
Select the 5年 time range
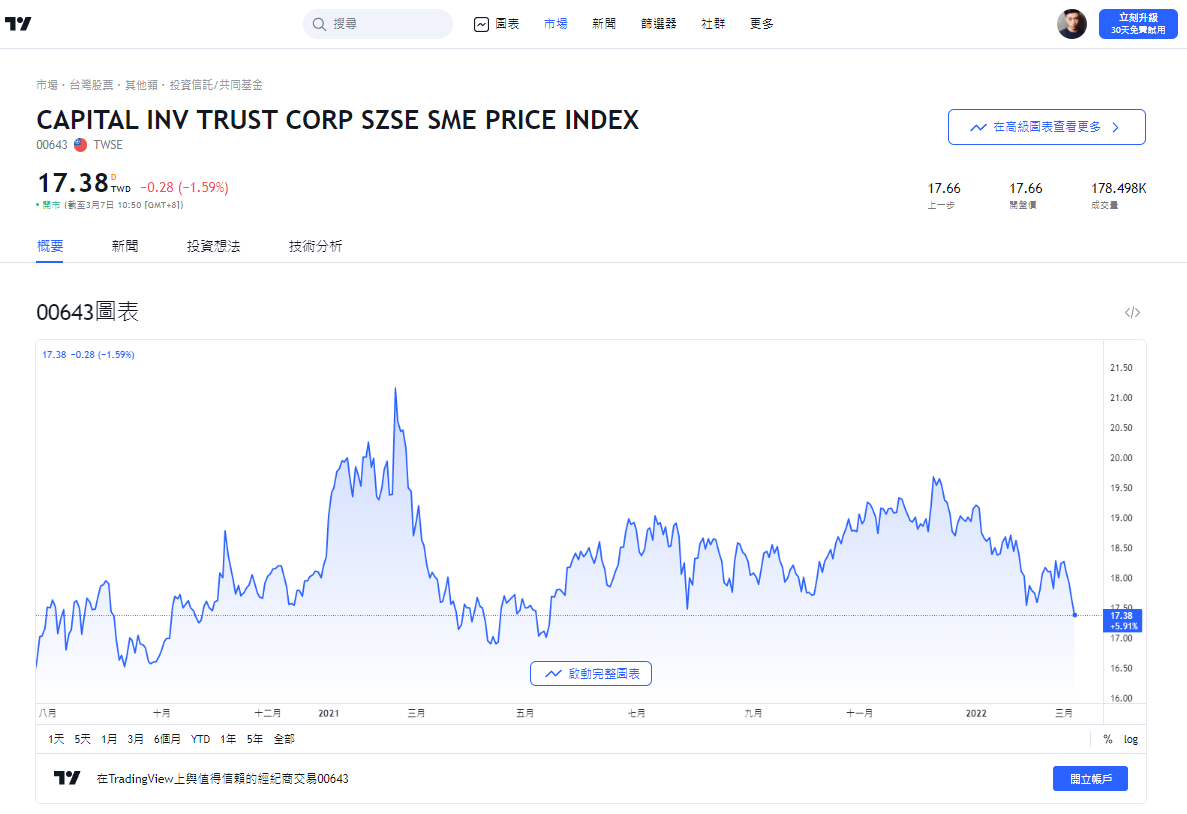click(x=254, y=739)
